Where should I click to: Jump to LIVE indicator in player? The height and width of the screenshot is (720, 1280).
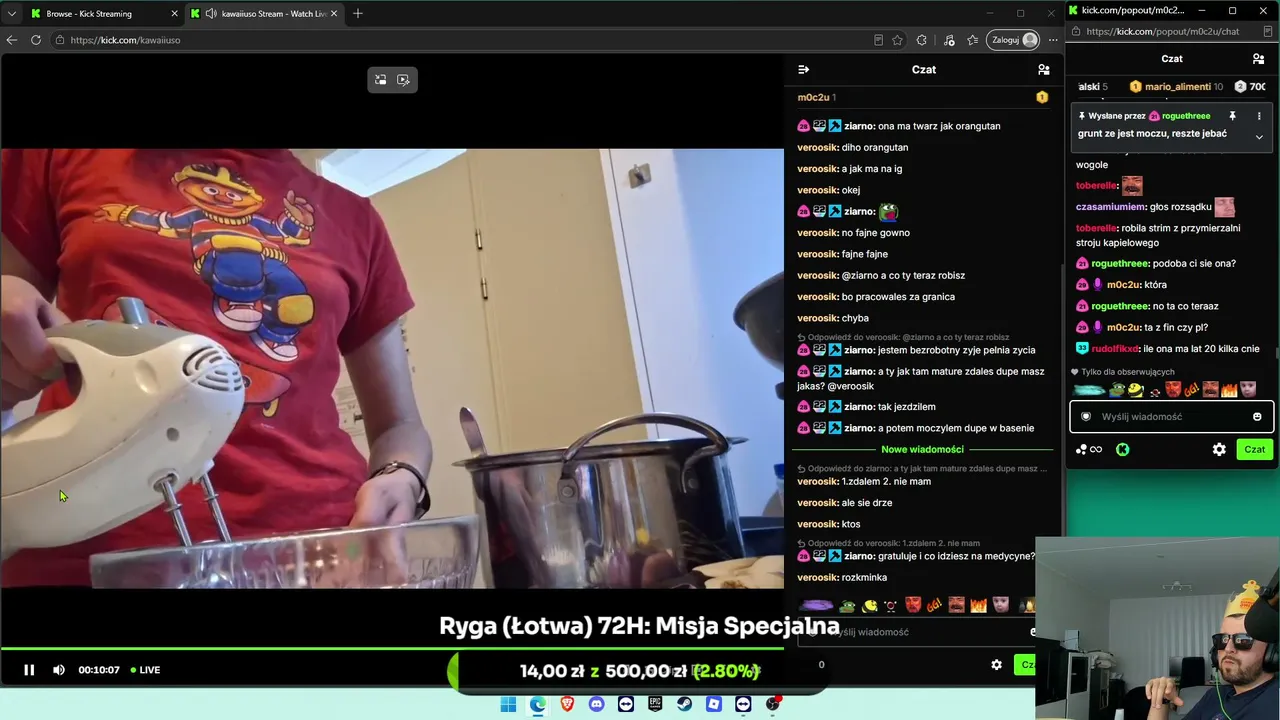point(145,670)
